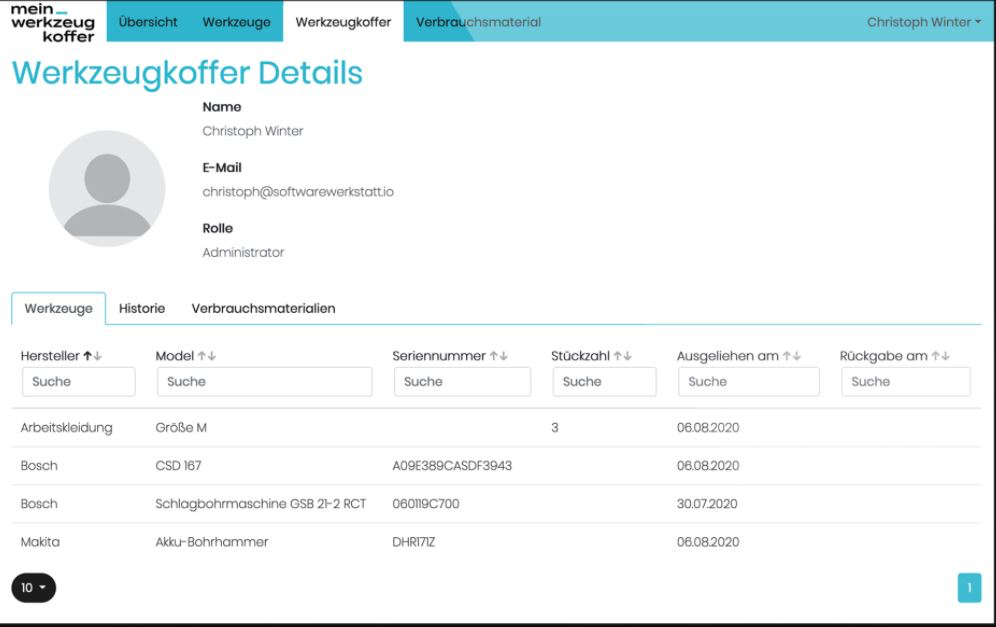Screen dimensions: 996x627
Task: Focus the Stückzahl search field
Action: tap(604, 382)
